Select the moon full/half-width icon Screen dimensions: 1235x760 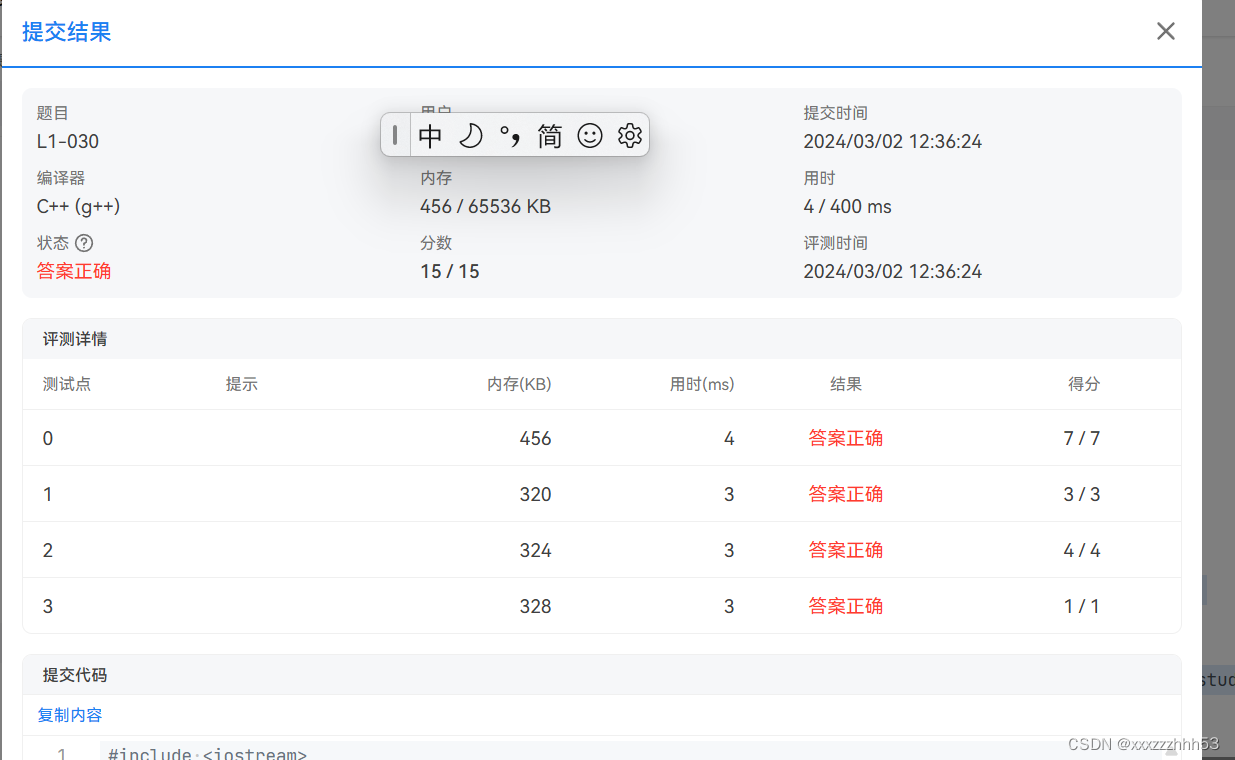click(x=471, y=135)
